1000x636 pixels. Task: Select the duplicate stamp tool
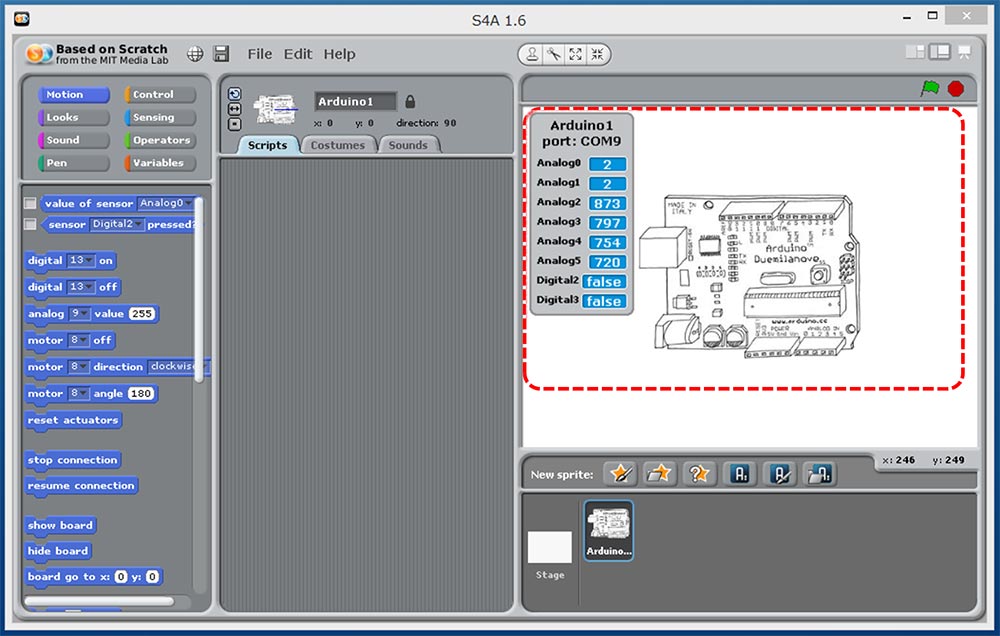(531, 54)
